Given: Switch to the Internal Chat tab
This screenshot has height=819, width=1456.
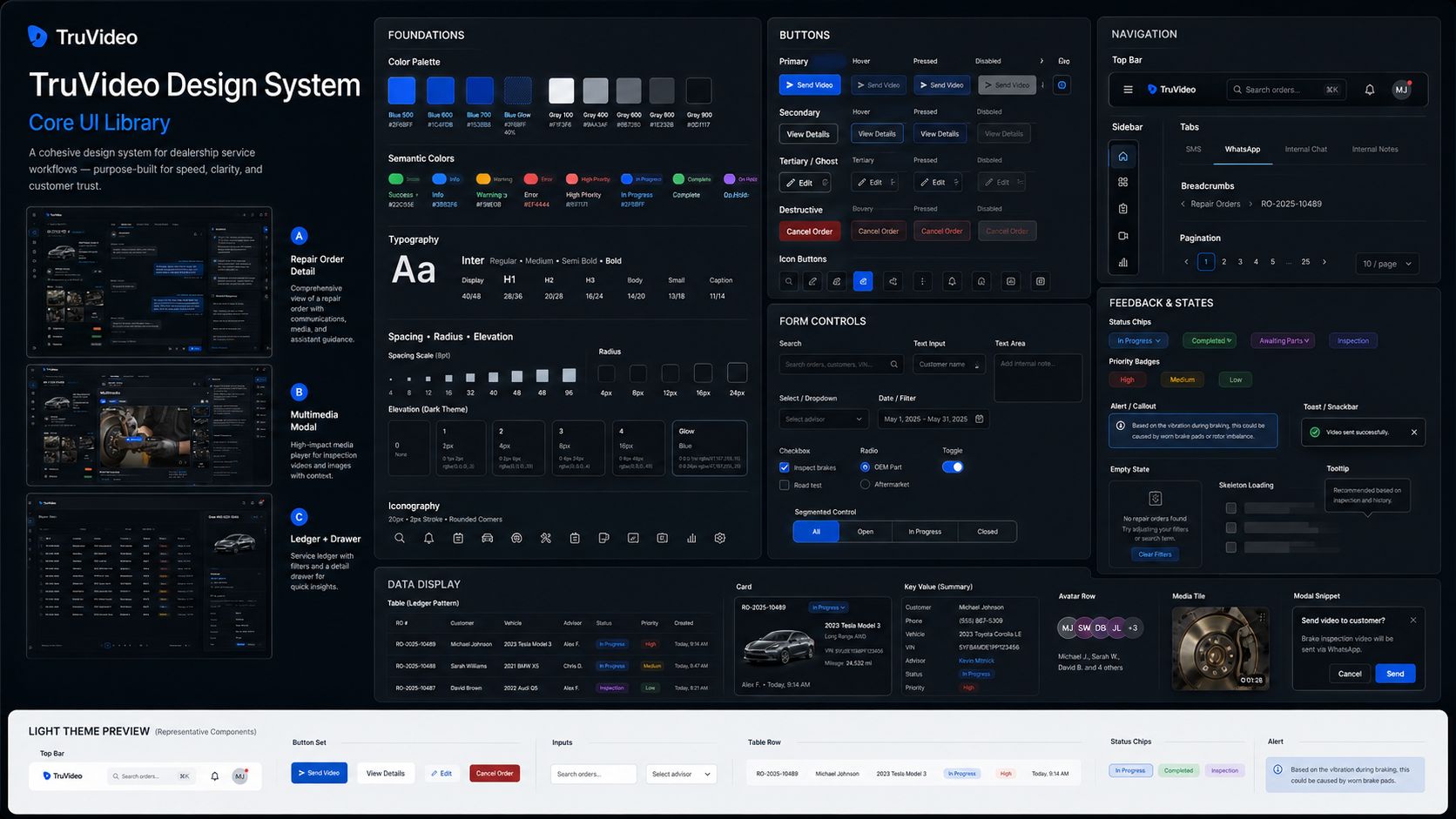Looking at the screenshot, I should (1306, 149).
